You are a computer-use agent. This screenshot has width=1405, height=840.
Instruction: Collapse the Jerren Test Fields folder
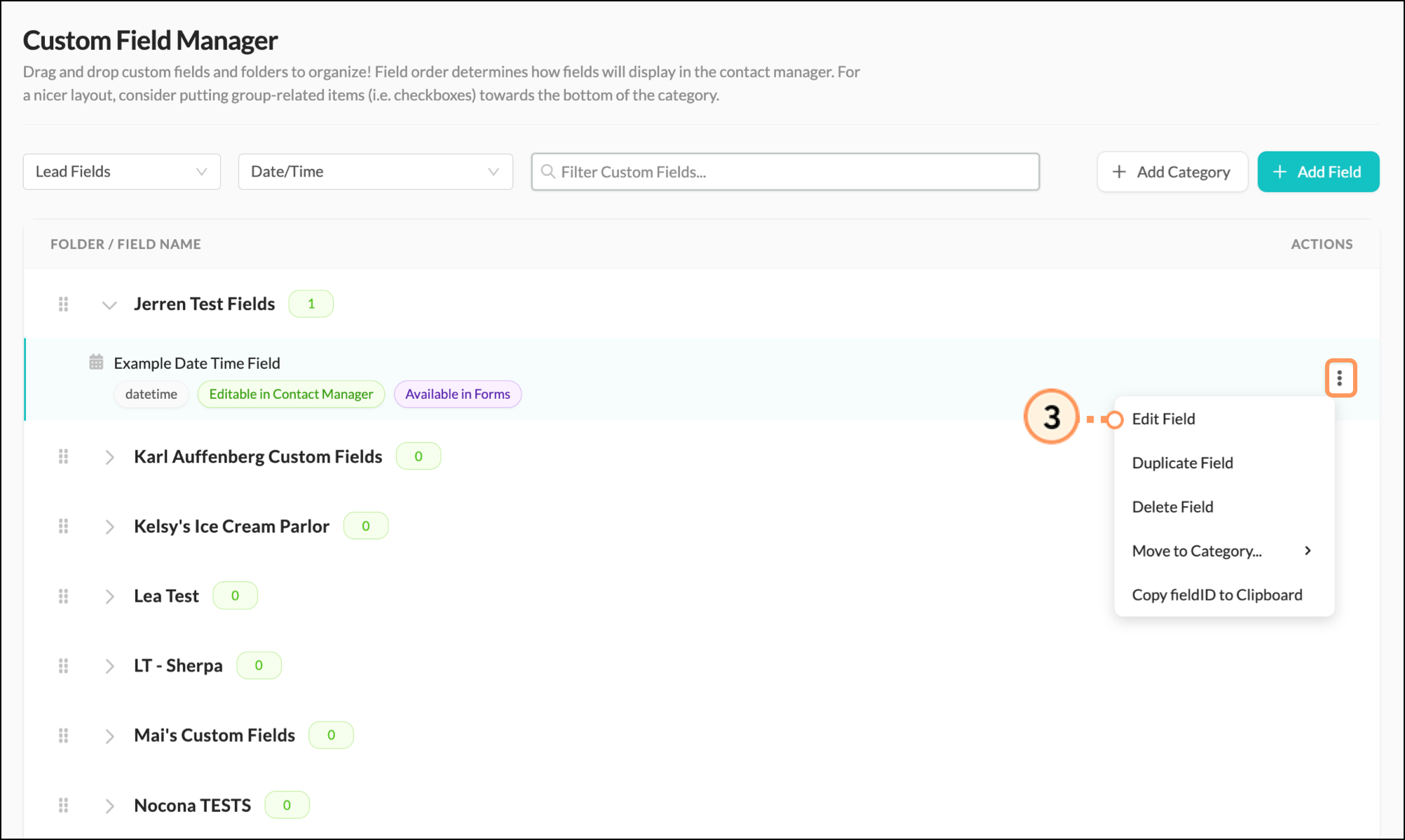tap(109, 305)
